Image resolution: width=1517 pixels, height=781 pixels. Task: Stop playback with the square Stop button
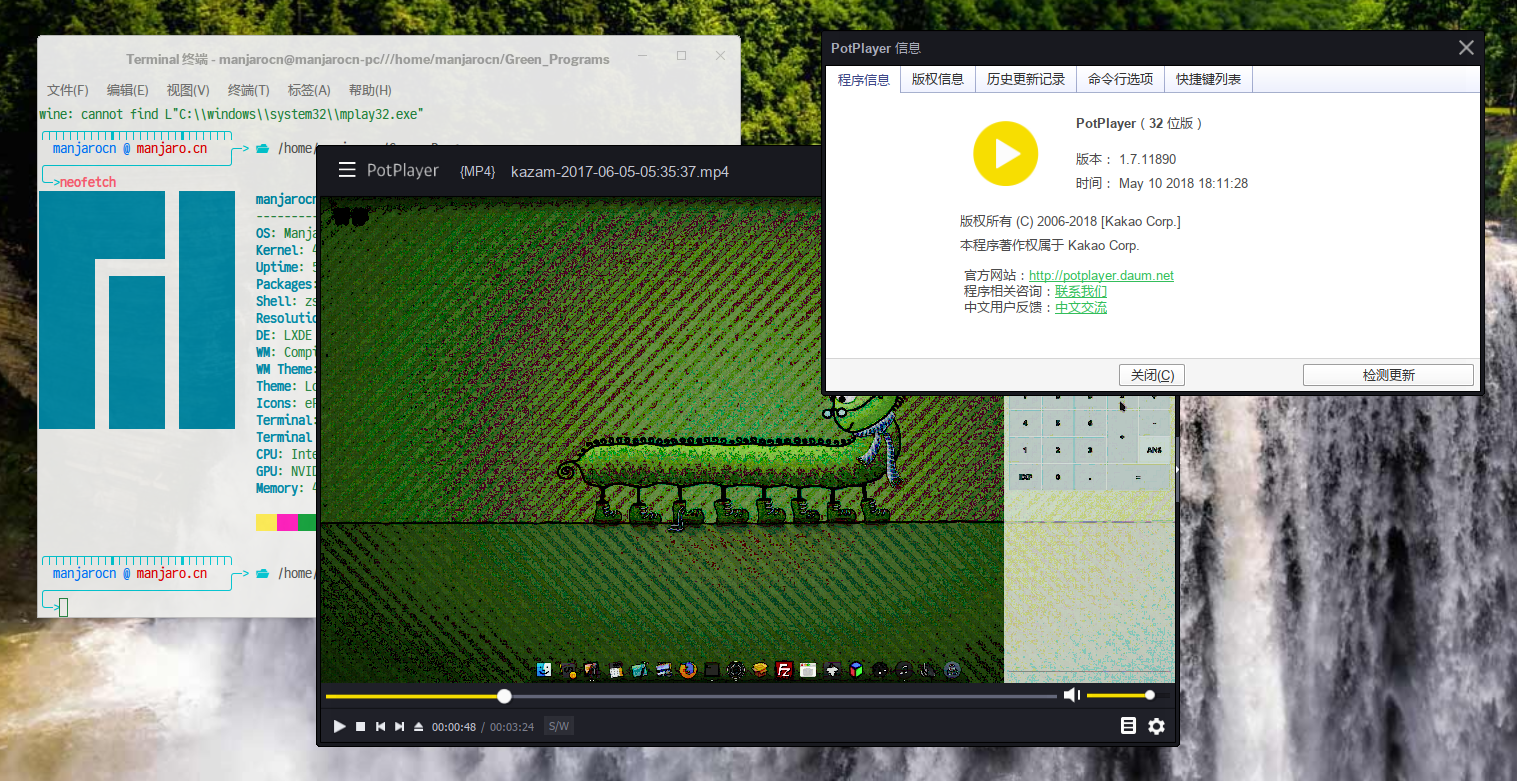tap(361, 726)
